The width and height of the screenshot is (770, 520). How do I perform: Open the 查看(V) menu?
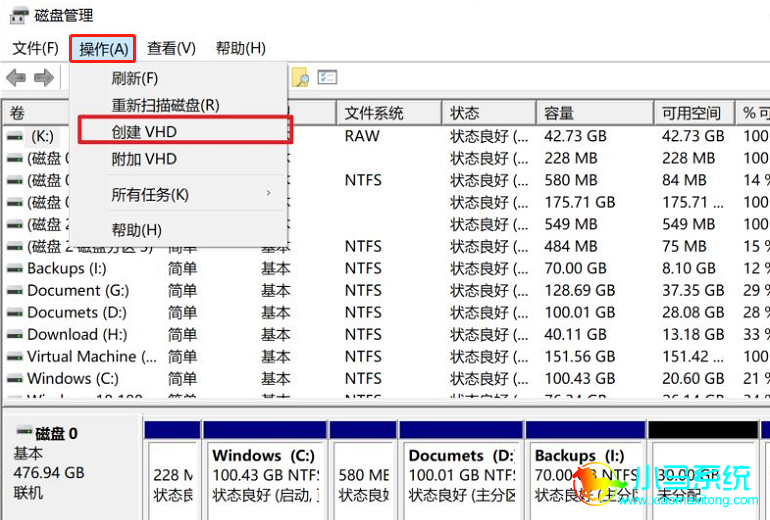(171, 48)
